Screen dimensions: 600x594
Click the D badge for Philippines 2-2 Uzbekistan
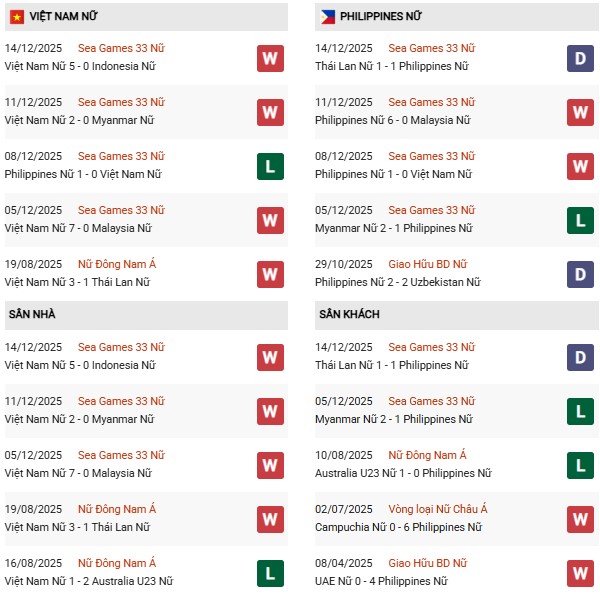[580, 274]
